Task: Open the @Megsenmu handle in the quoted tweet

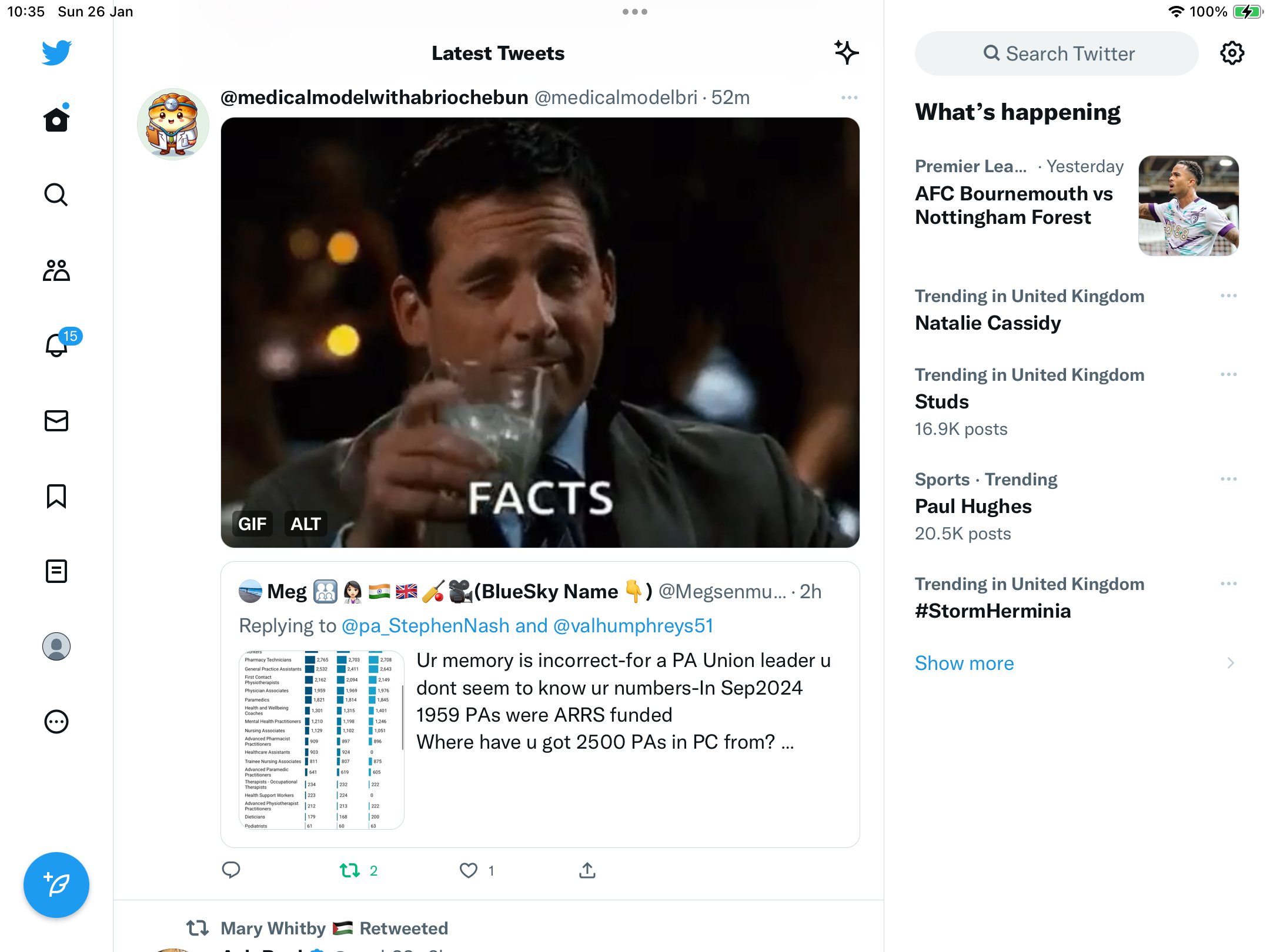Action: click(722, 591)
